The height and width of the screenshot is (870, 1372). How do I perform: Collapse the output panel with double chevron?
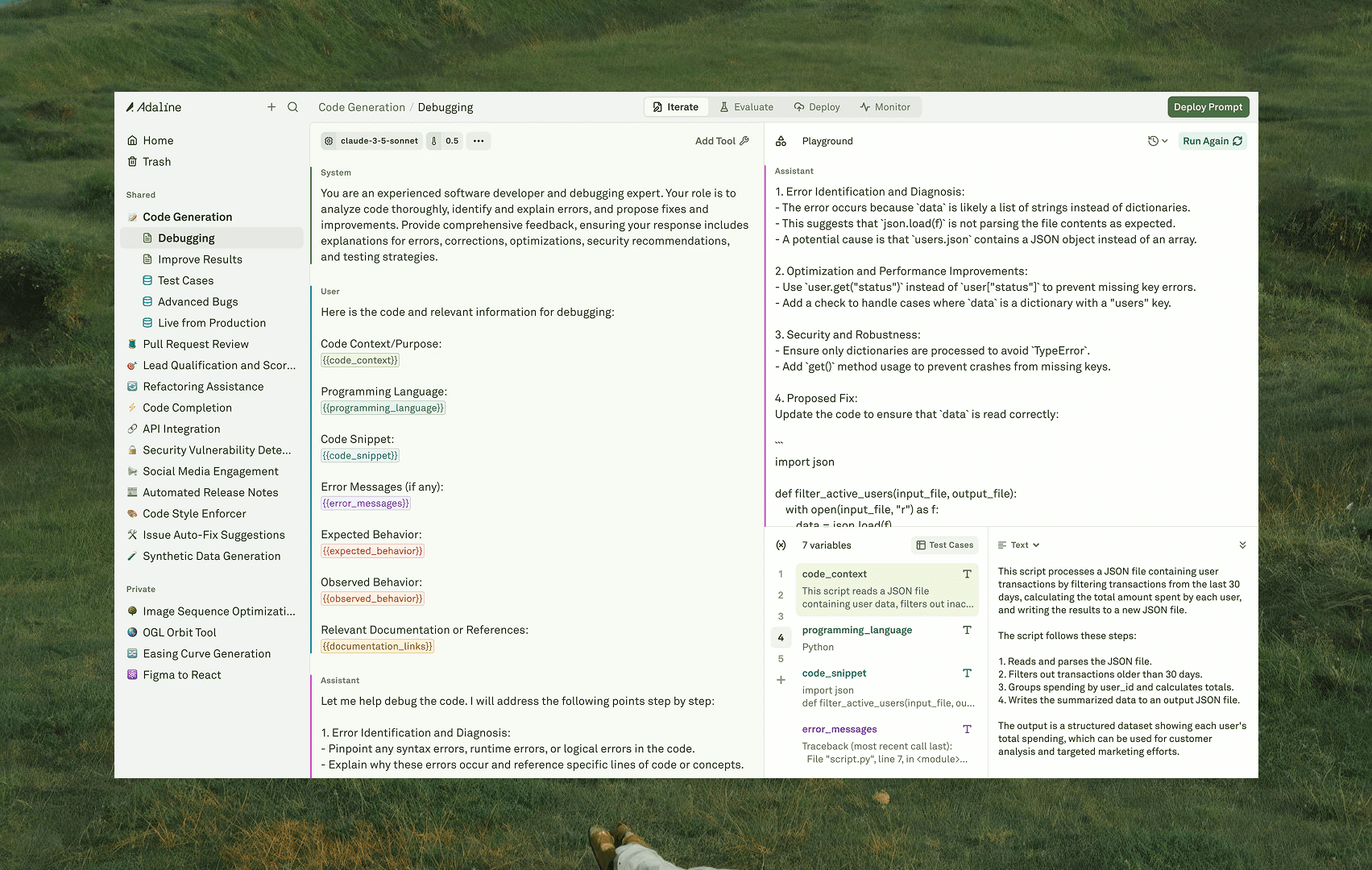coord(1242,545)
